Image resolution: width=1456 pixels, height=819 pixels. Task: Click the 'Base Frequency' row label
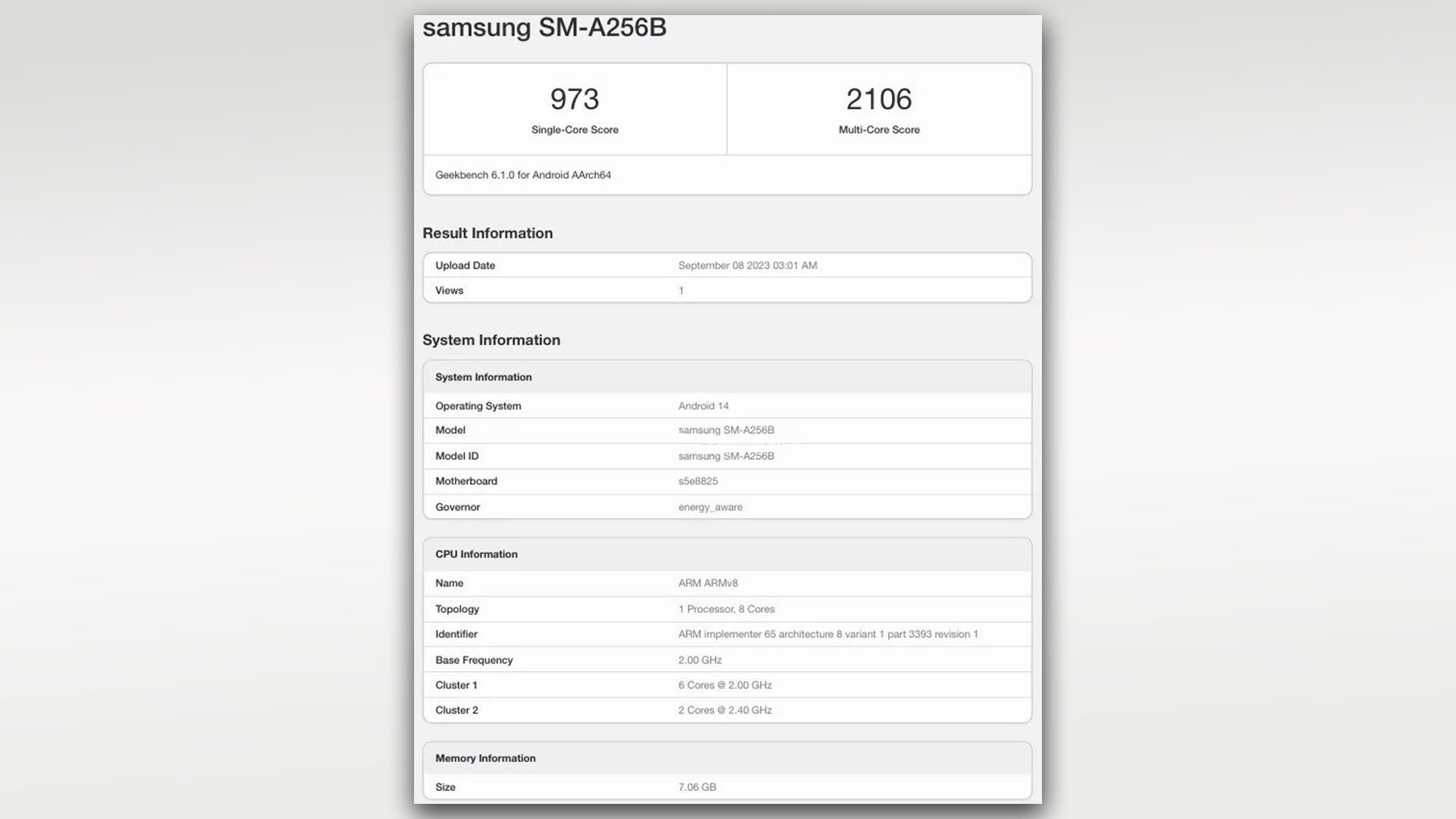click(473, 660)
